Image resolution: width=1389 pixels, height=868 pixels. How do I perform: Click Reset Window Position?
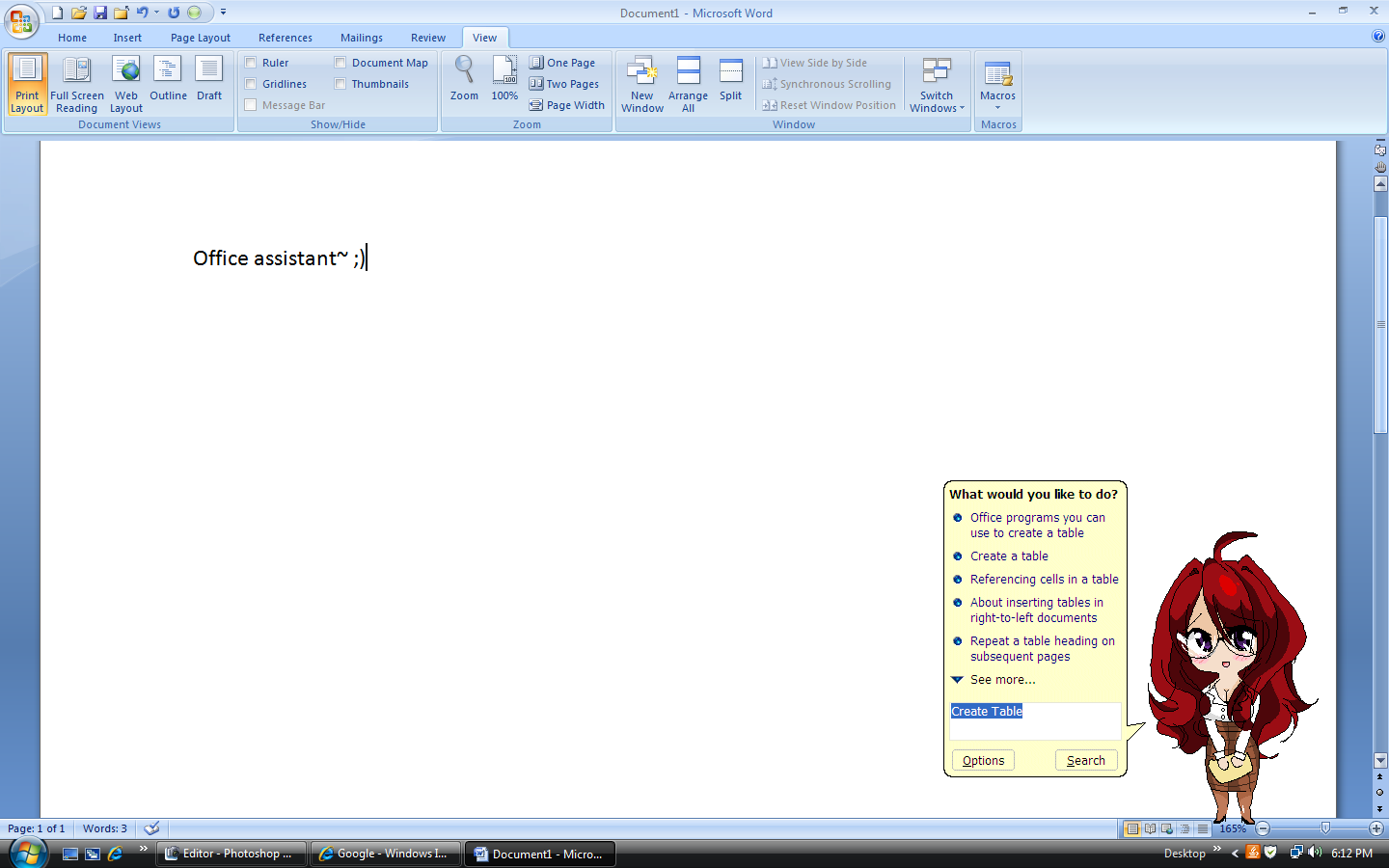coord(830,105)
